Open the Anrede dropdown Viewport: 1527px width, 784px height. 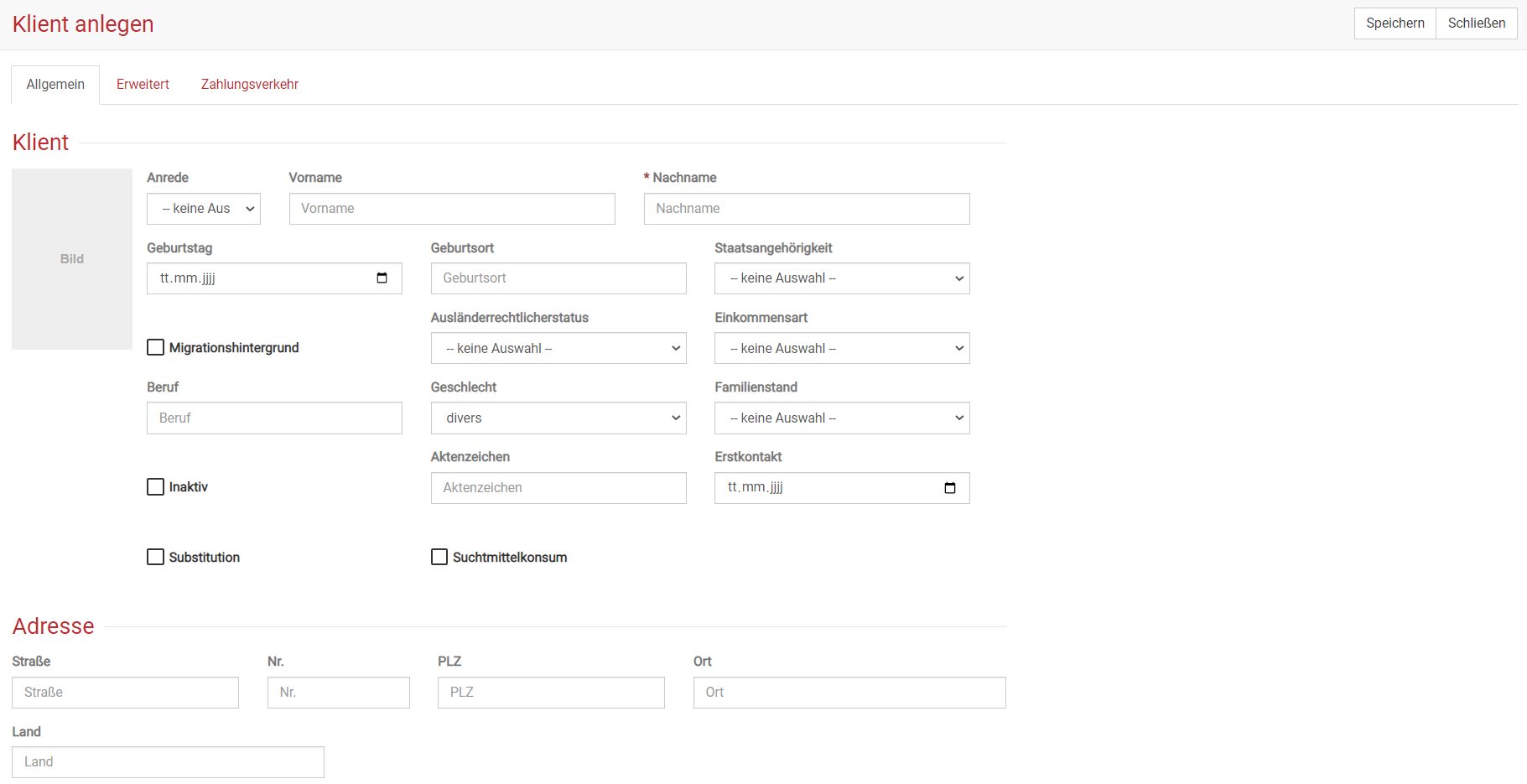click(x=204, y=209)
